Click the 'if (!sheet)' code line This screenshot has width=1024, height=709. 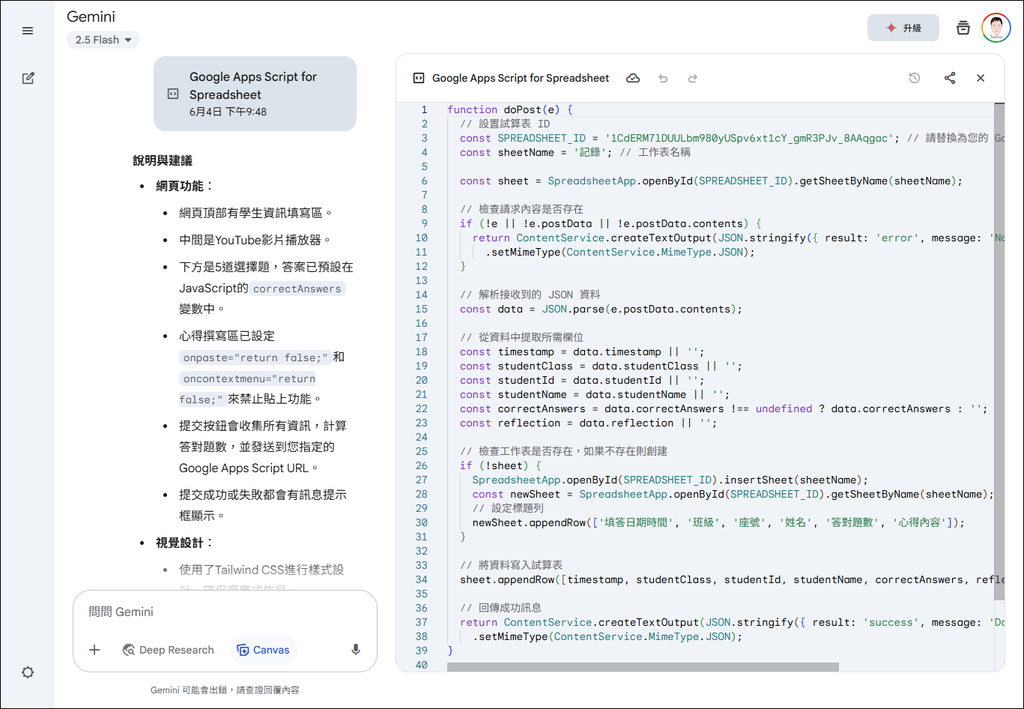coord(500,466)
